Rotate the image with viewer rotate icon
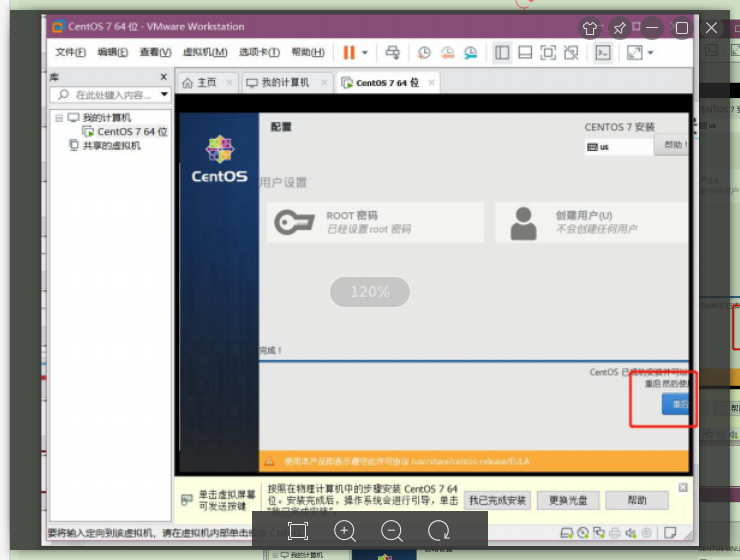Image resolution: width=740 pixels, height=560 pixels. coord(439,531)
